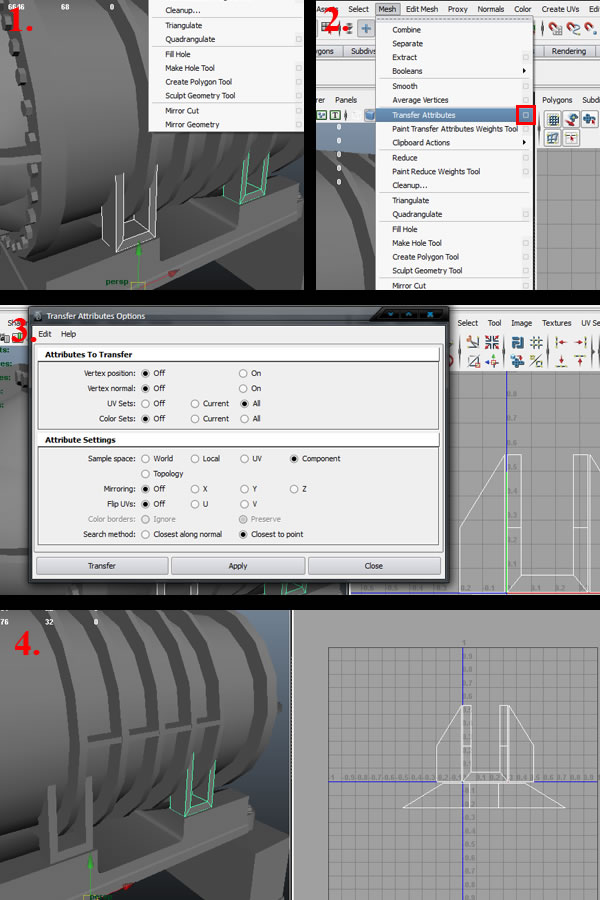The width and height of the screenshot is (600, 900).
Task: Set UV Sets to Off
Action: [146, 404]
